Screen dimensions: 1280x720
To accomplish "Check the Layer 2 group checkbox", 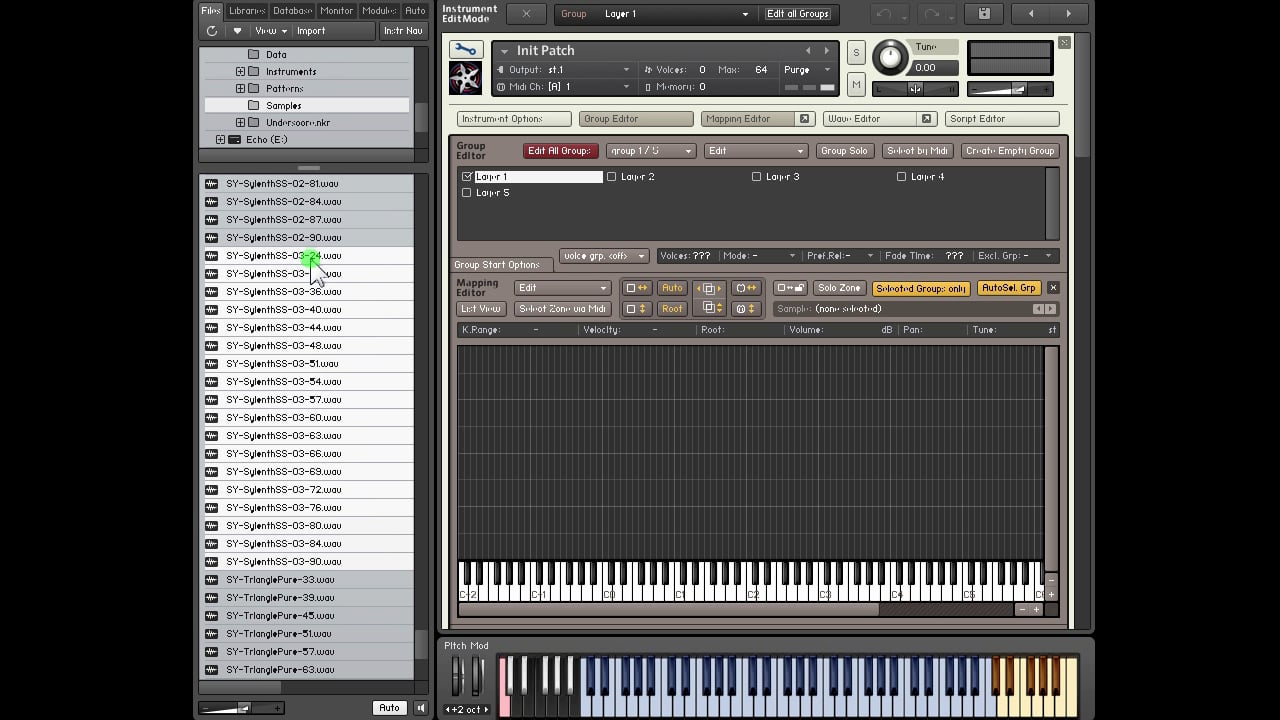I will coord(612,177).
